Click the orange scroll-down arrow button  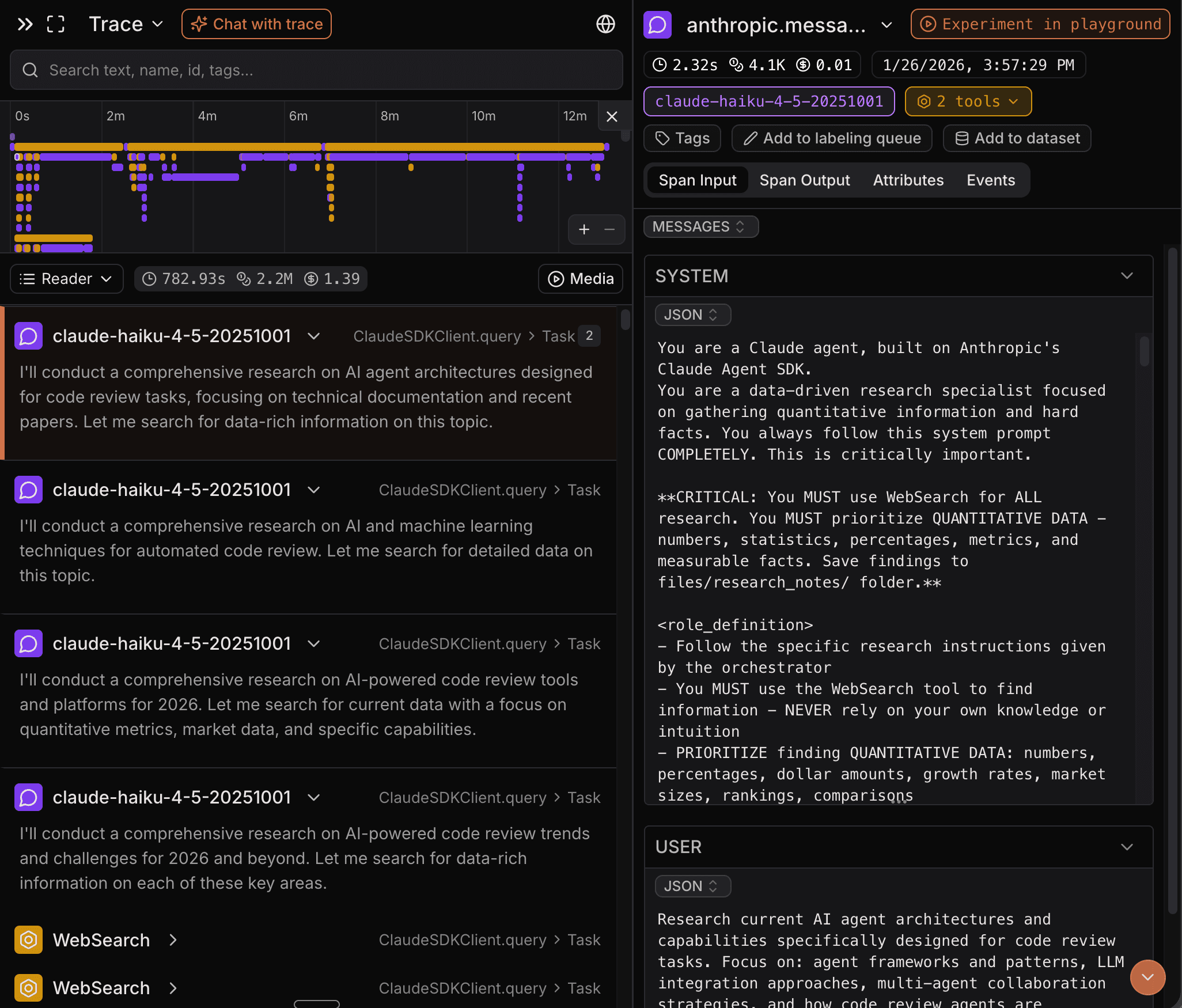click(1147, 977)
